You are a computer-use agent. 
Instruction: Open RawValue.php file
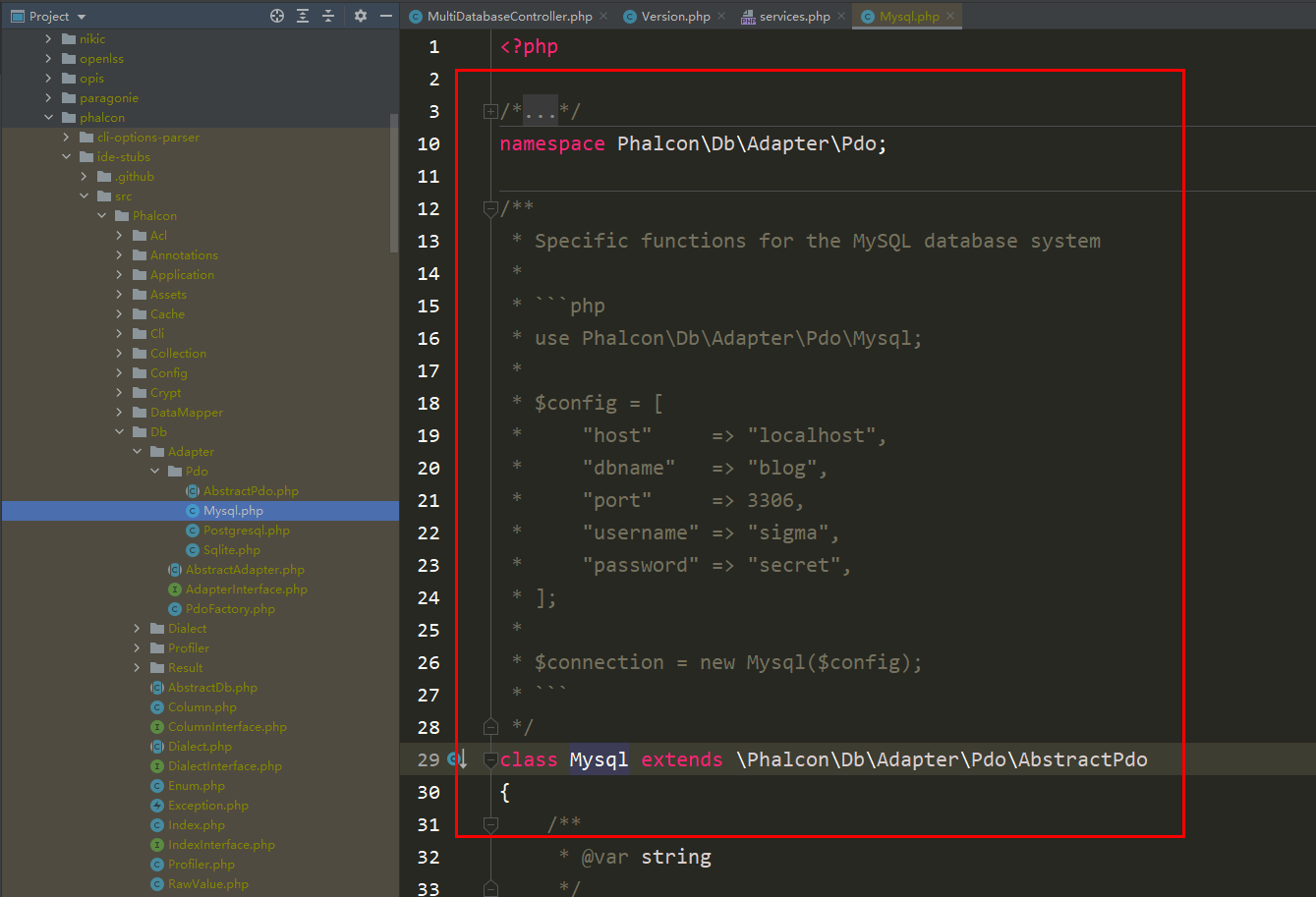(x=207, y=884)
